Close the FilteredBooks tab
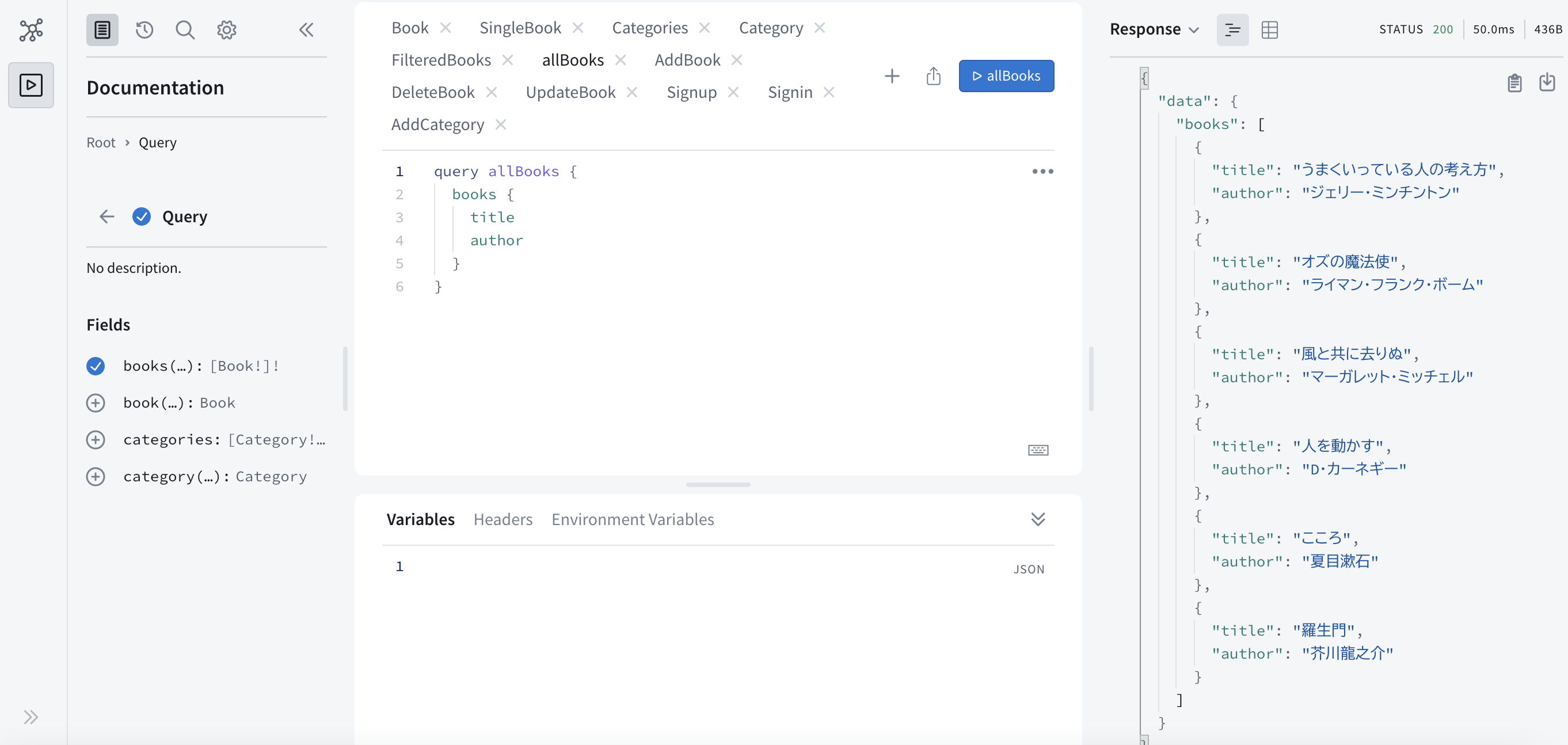The width and height of the screenshot is (1568, 745). click(x=508, y=60)
